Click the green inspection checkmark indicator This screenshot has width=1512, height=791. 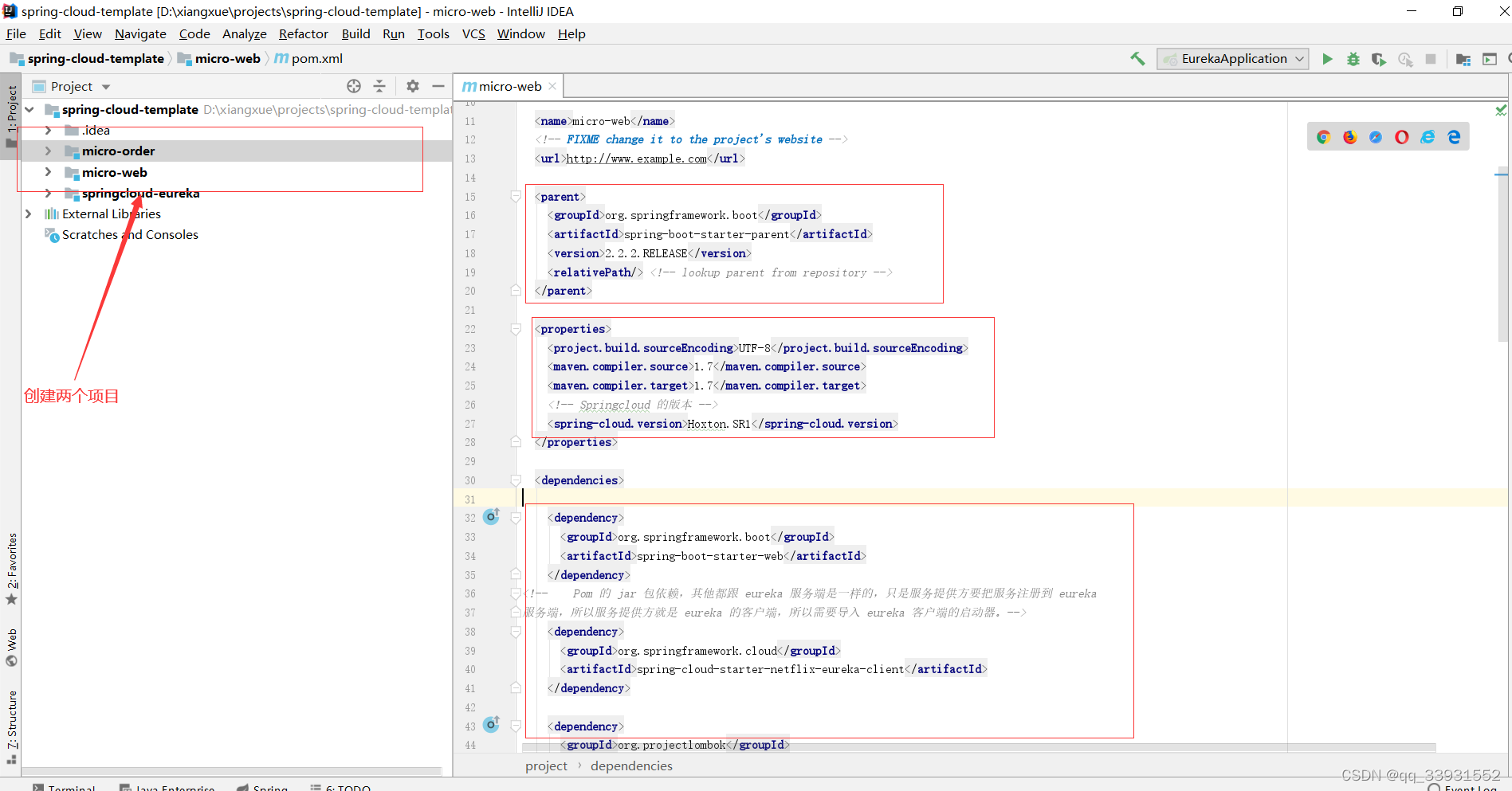(1501, 110)
